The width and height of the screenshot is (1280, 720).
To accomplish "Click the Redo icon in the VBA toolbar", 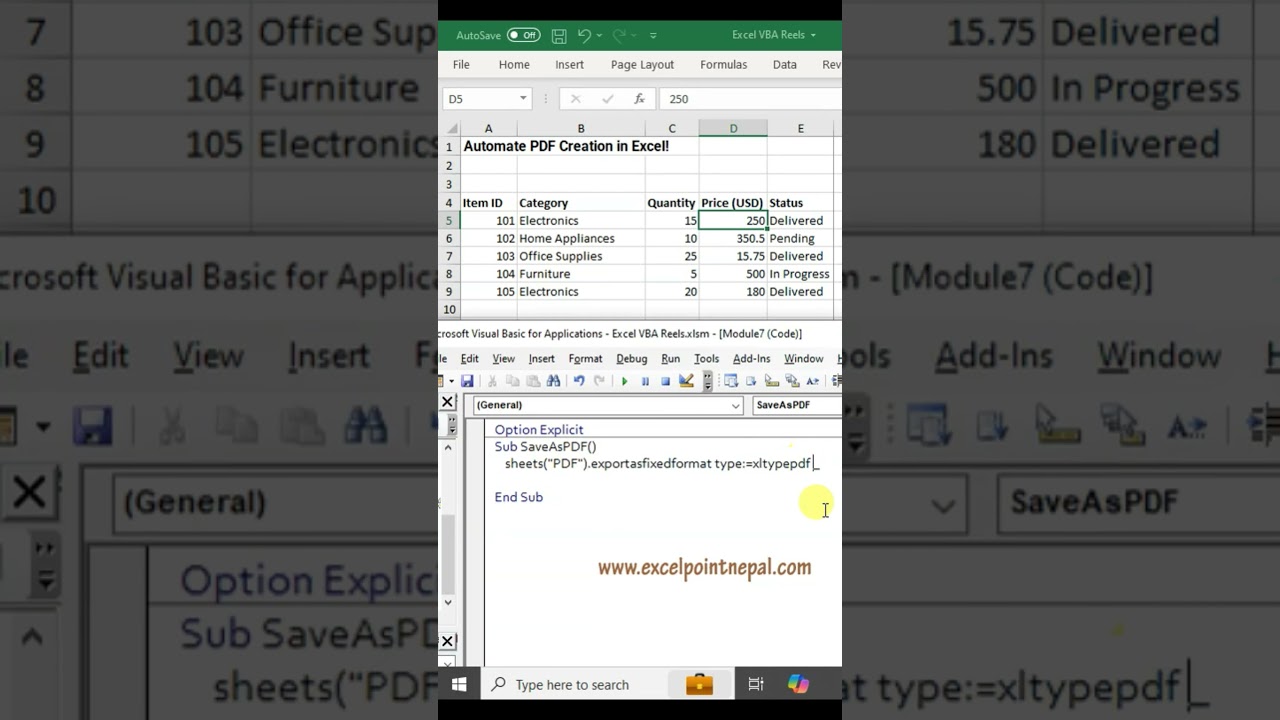I will pyautogui.click(x=599, y=381).
